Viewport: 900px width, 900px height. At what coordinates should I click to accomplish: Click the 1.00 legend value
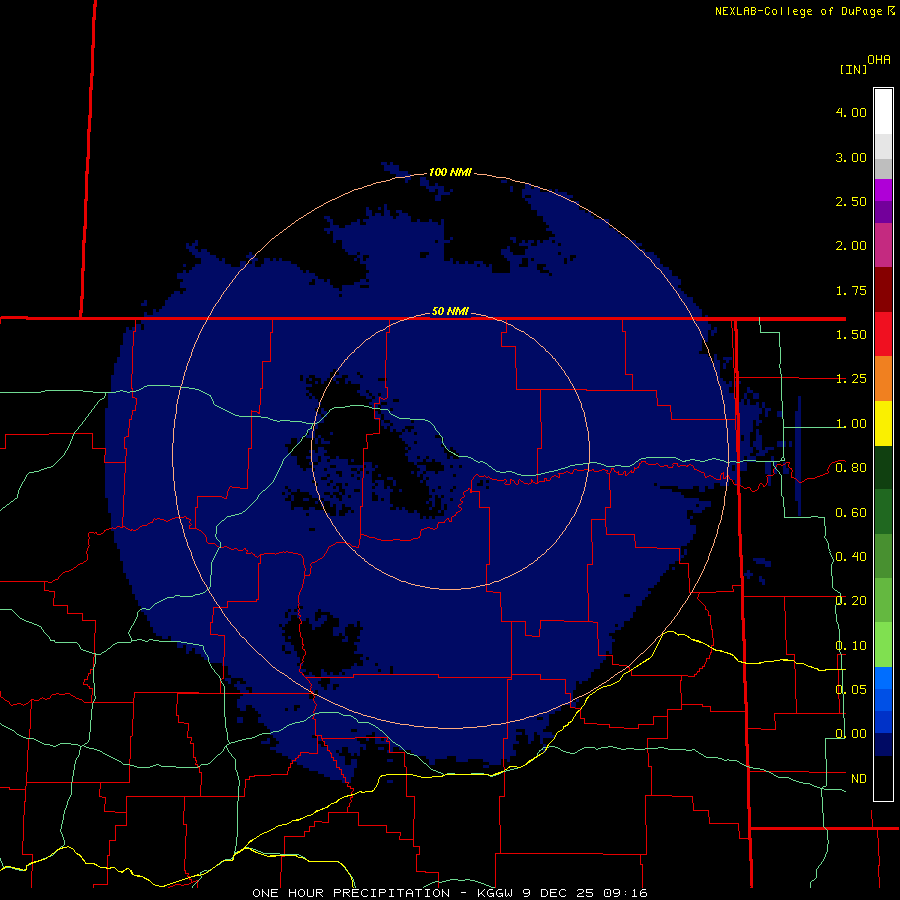tap(851, 424)
